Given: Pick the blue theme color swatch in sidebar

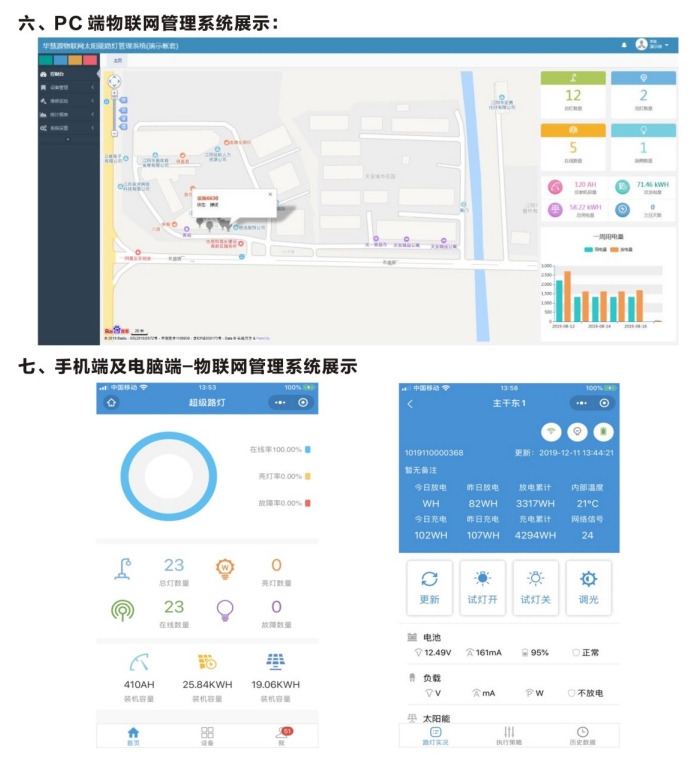Looking at the screenshot, I should (61, 60).
